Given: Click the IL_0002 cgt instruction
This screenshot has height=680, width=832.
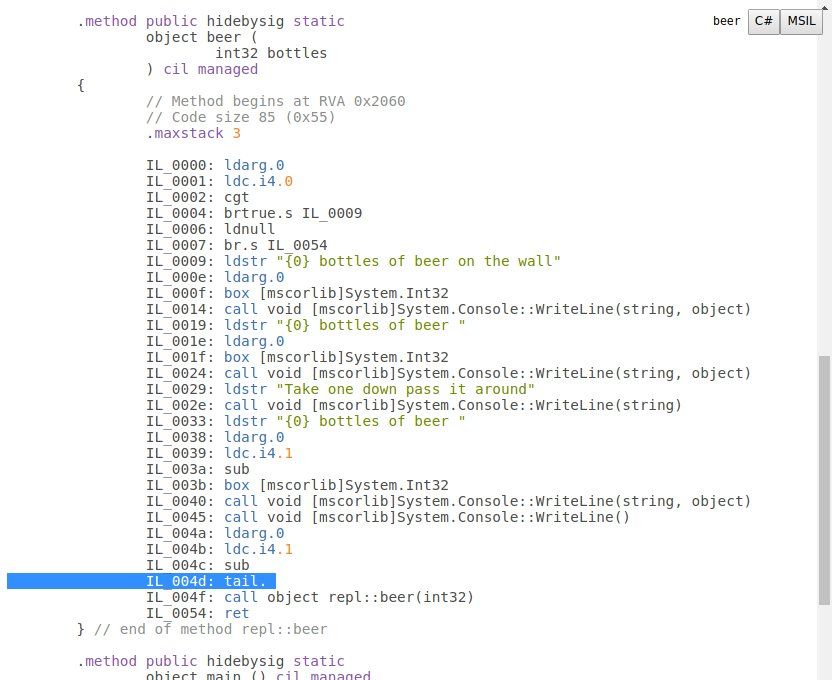Looking at the screenshot, I should coord(236,197).
